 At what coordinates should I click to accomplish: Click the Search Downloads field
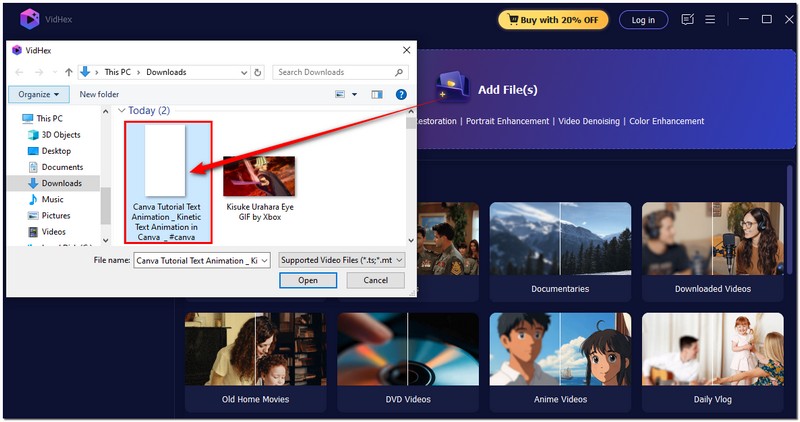335,72
